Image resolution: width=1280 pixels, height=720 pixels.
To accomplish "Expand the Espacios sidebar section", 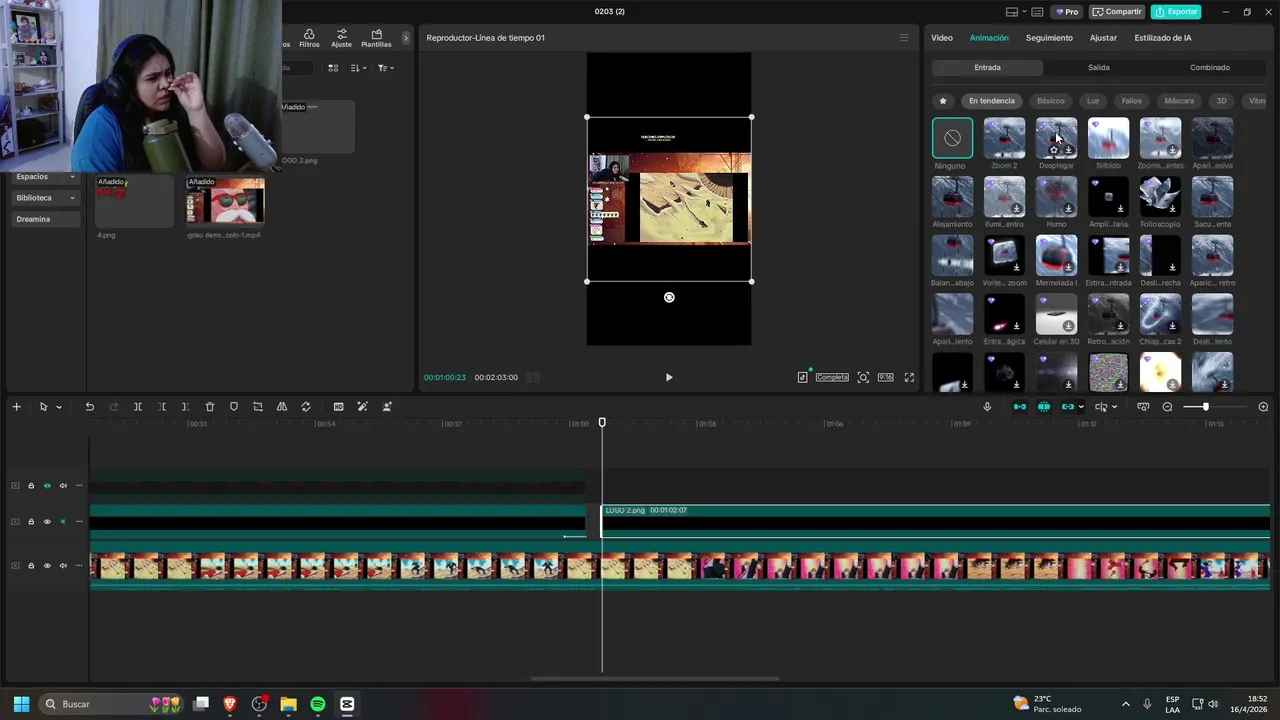I will click(x=72, y=177).
